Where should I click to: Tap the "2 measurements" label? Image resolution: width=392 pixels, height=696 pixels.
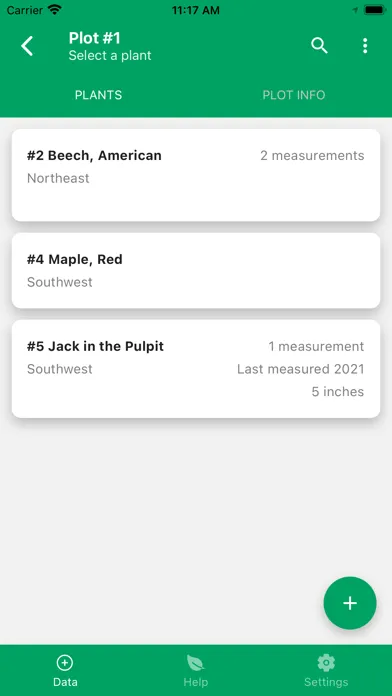click(x=312, y=155)
